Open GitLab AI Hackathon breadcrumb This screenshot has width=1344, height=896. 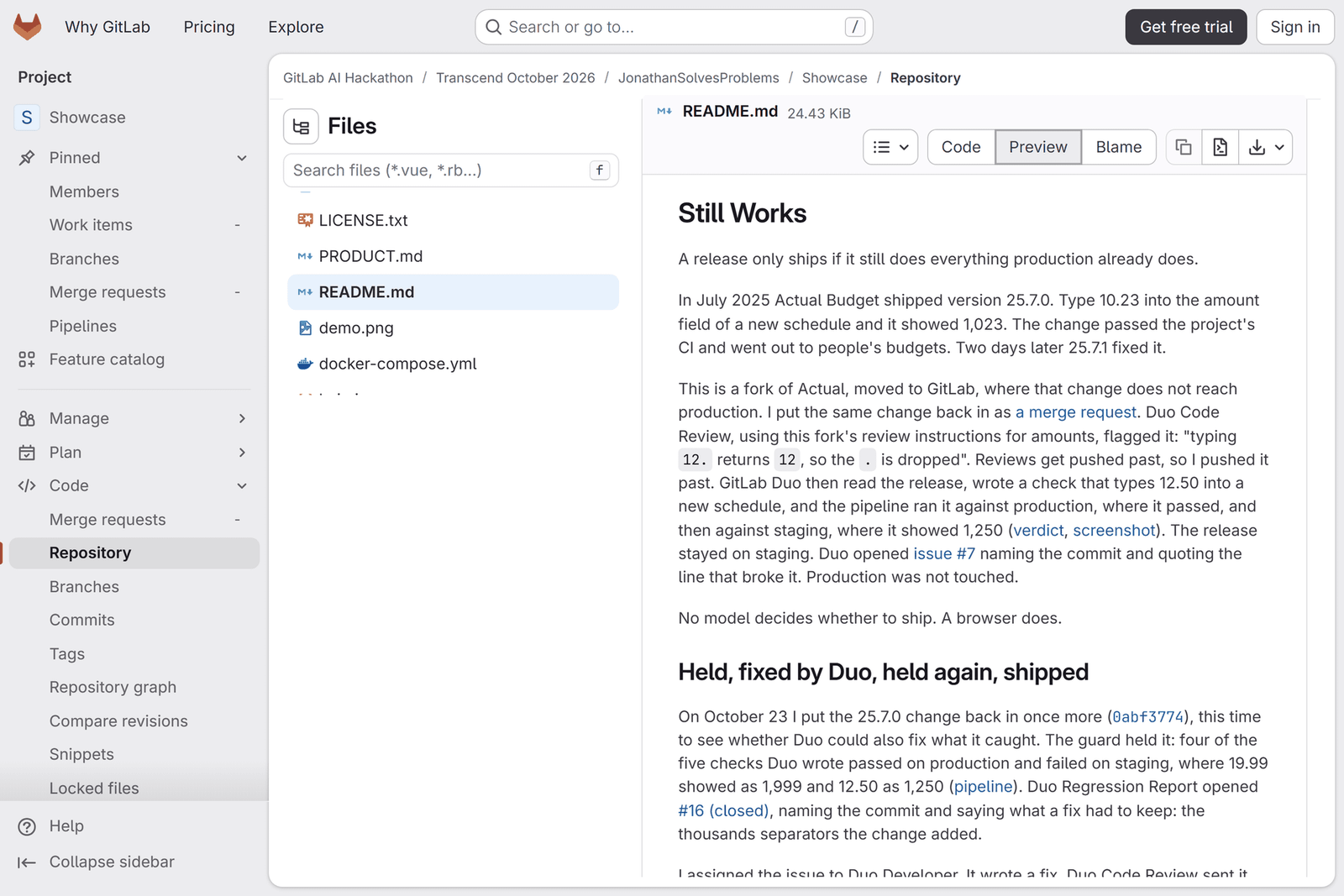tap(348, 78)
